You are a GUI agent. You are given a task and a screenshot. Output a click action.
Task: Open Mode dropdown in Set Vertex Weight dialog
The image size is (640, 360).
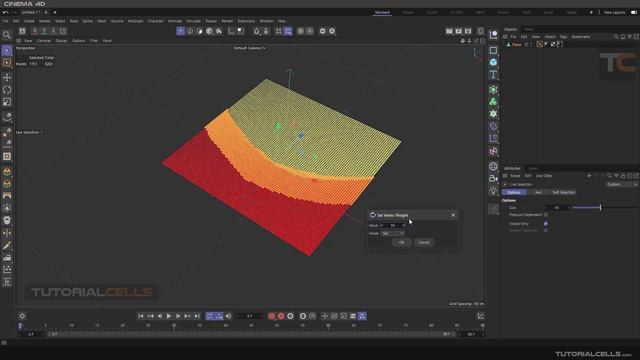click(393, 233)
